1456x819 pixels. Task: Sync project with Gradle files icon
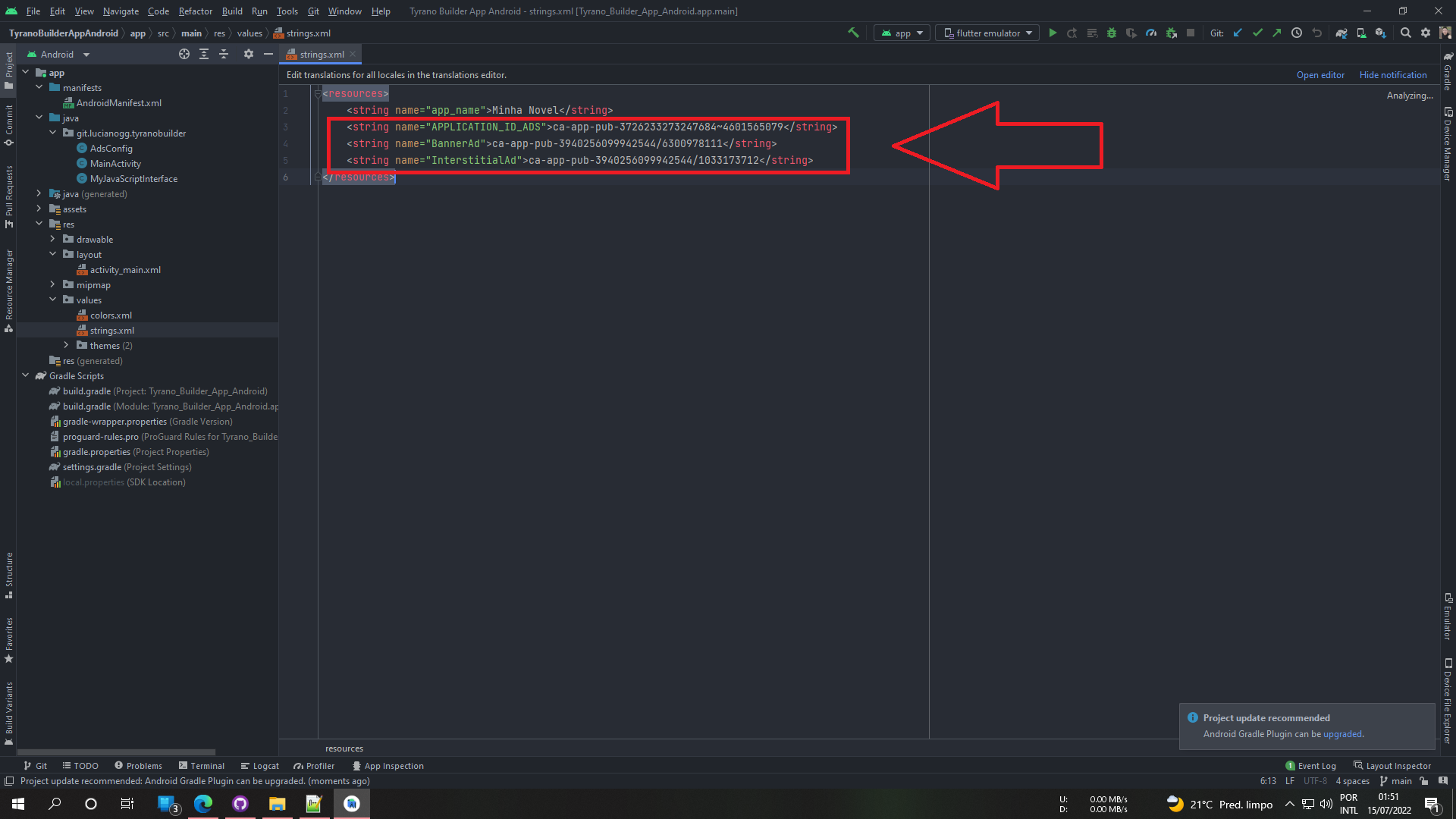pos(1341,33)
